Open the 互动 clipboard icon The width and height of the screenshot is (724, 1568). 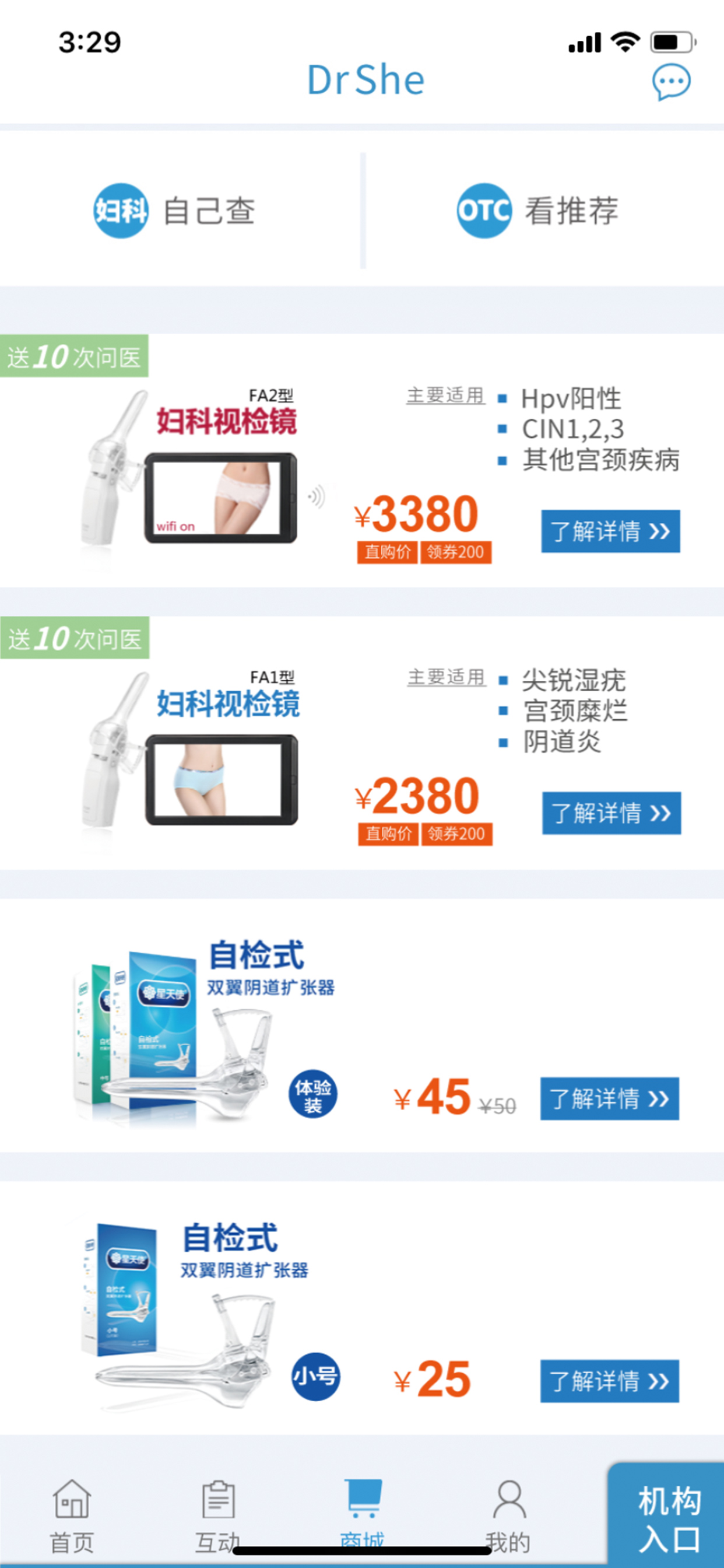click(x=218, y=1499)
